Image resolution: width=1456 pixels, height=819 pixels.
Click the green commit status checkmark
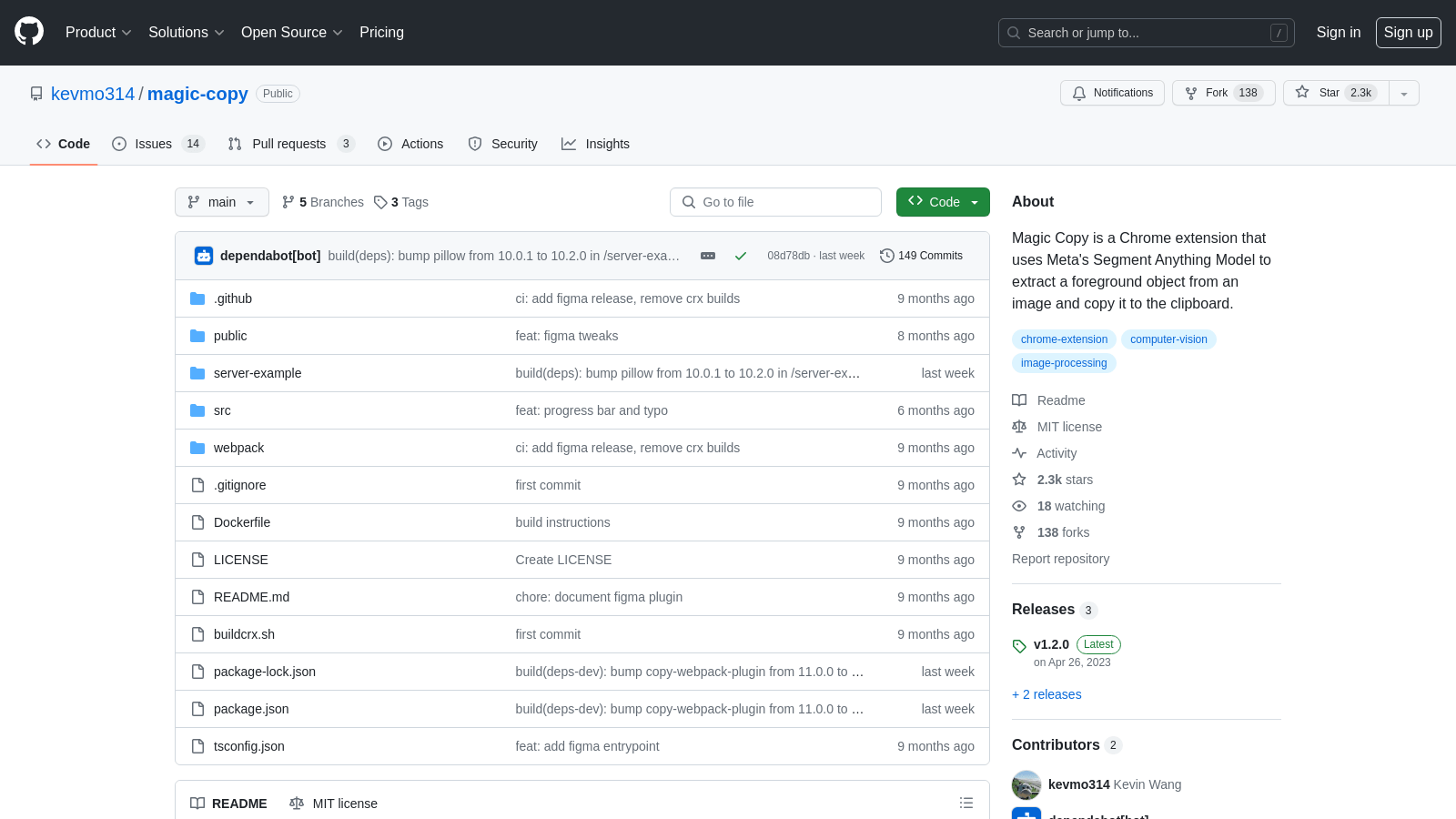coord(741,256)
